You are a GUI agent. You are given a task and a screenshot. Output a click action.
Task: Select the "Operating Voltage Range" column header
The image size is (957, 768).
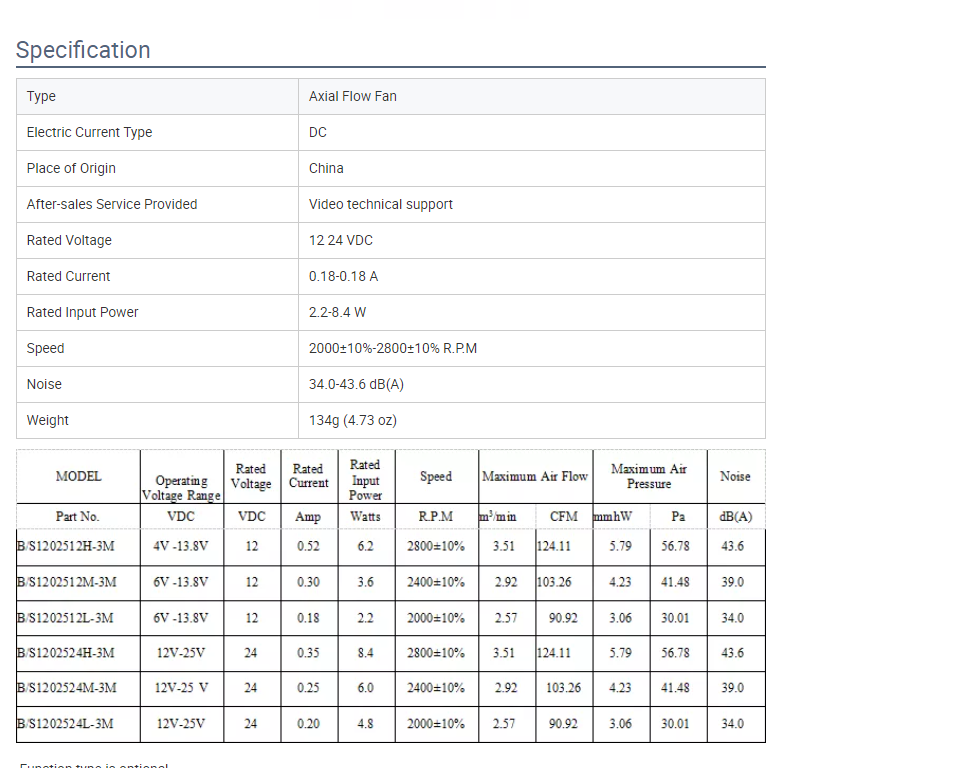(x=181, y=488)
